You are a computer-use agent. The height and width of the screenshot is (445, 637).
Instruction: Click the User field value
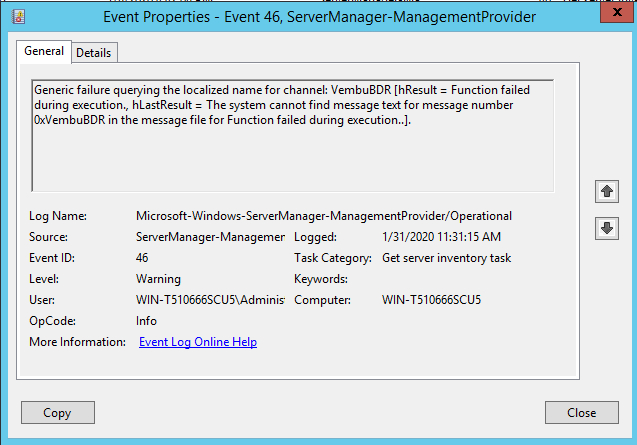[x=210, y=300]
